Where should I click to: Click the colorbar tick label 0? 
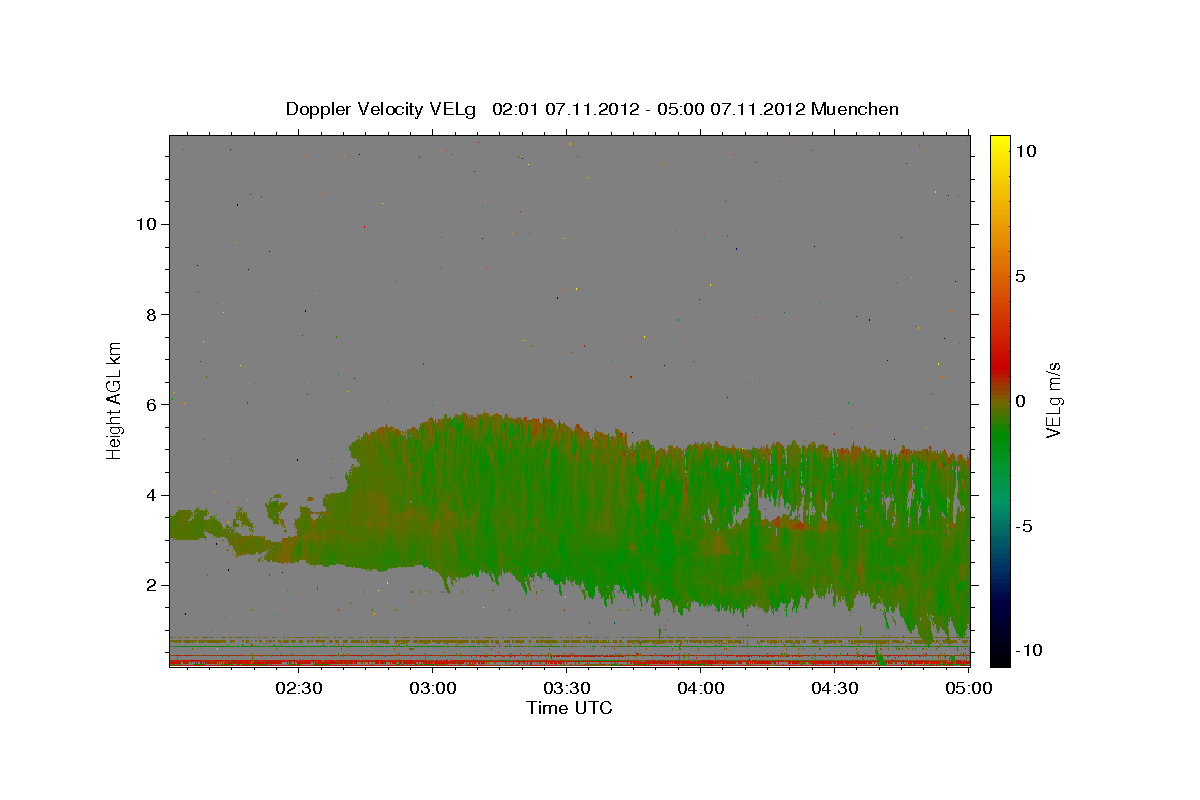[1020, 401]
